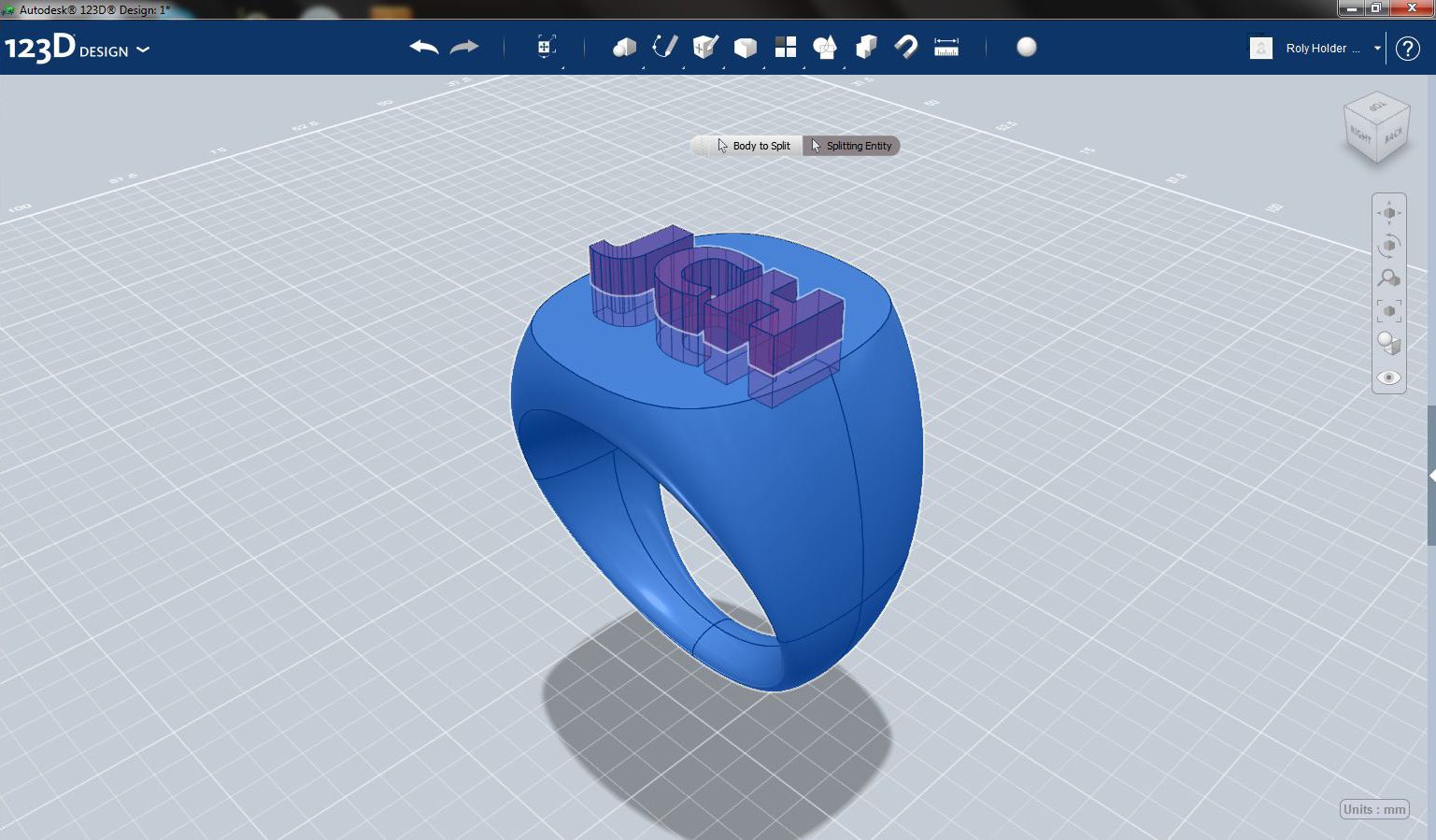Open the Primitives tool
Screen dimensions: 1436x840
pos(623,47)
